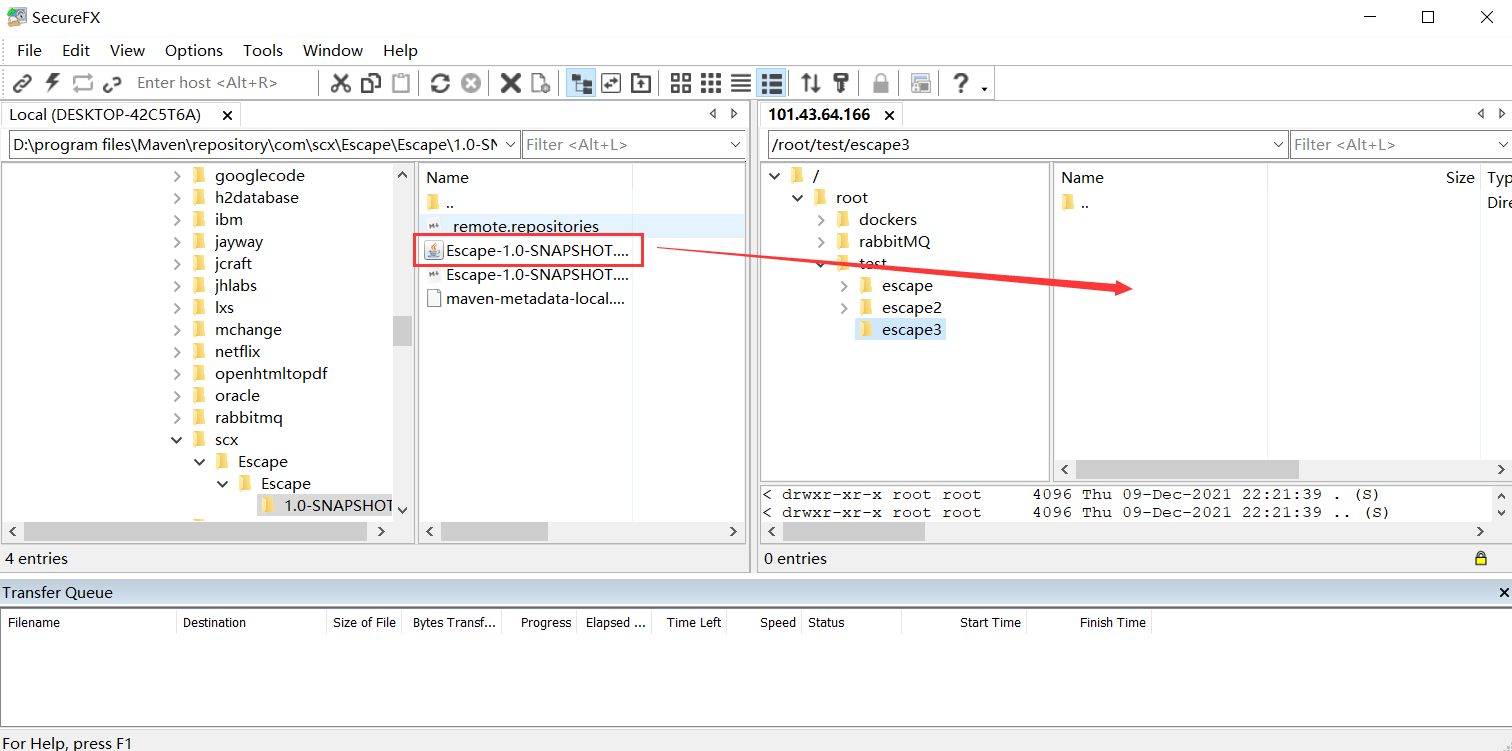
Task: Open the toolbar options dropdown arrow
Action: (985, 89)
